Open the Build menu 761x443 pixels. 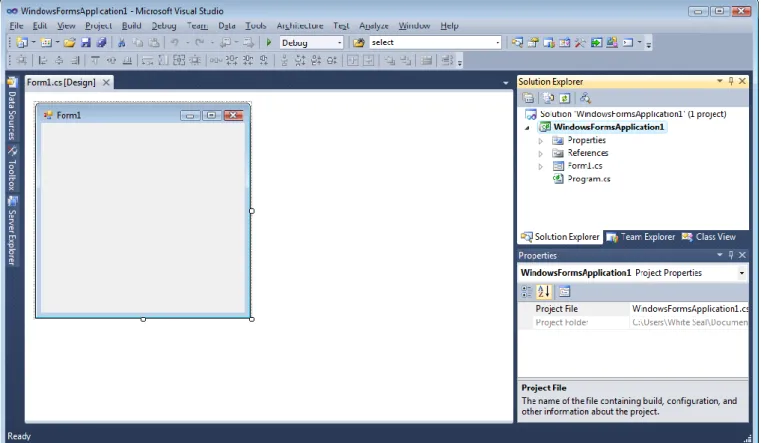132,26
